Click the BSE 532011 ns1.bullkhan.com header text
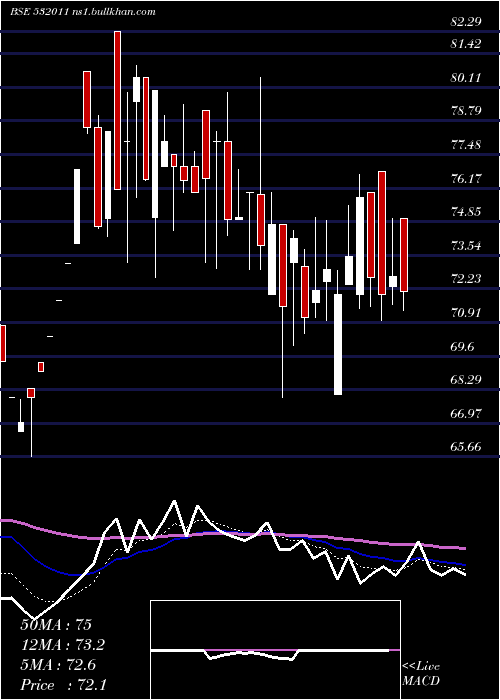Image resolution: width=500 pixels, height=700 pixels. point(83,12)
